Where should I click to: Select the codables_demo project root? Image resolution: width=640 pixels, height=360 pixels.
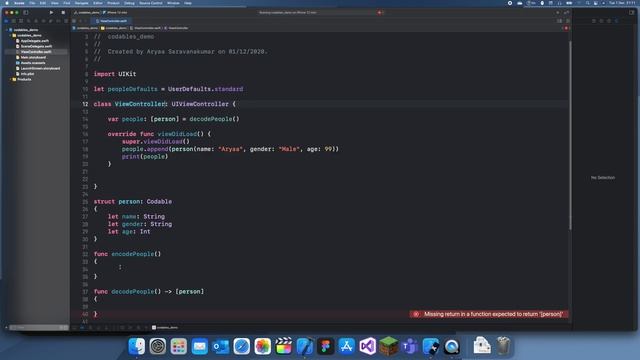click(x=26, y=30)
